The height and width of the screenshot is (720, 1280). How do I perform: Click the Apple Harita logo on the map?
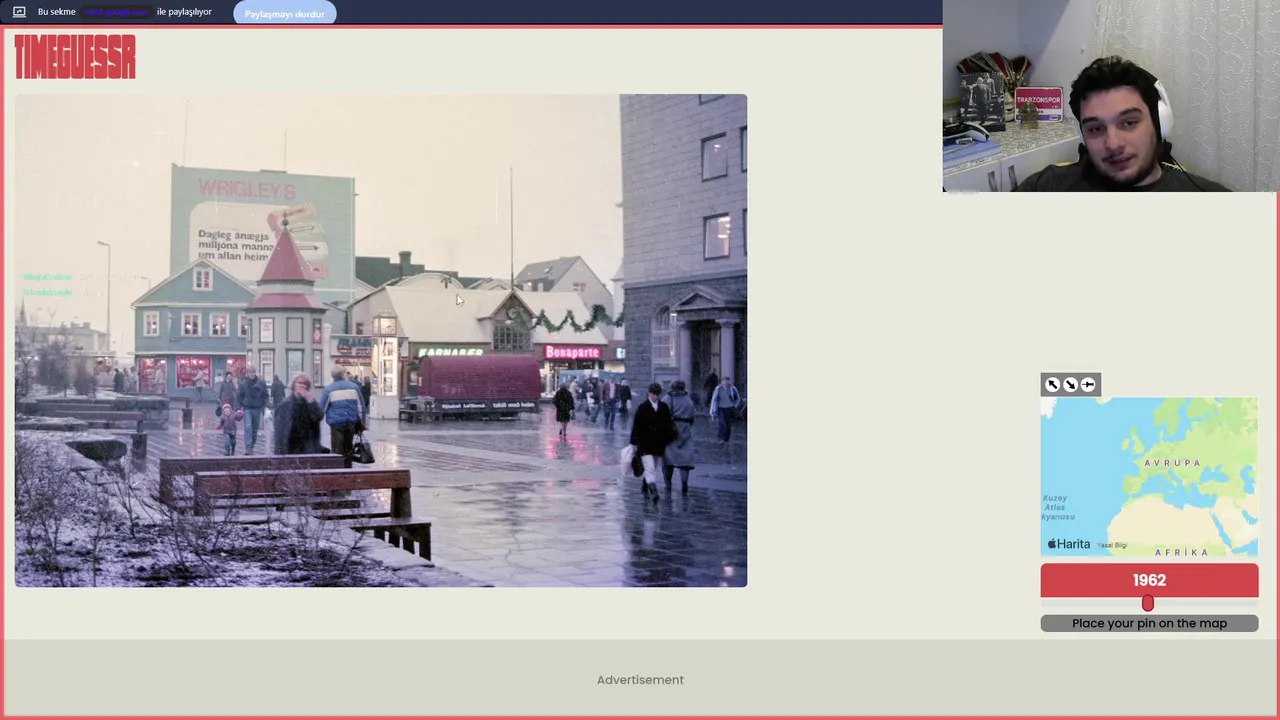point(1068,544)
